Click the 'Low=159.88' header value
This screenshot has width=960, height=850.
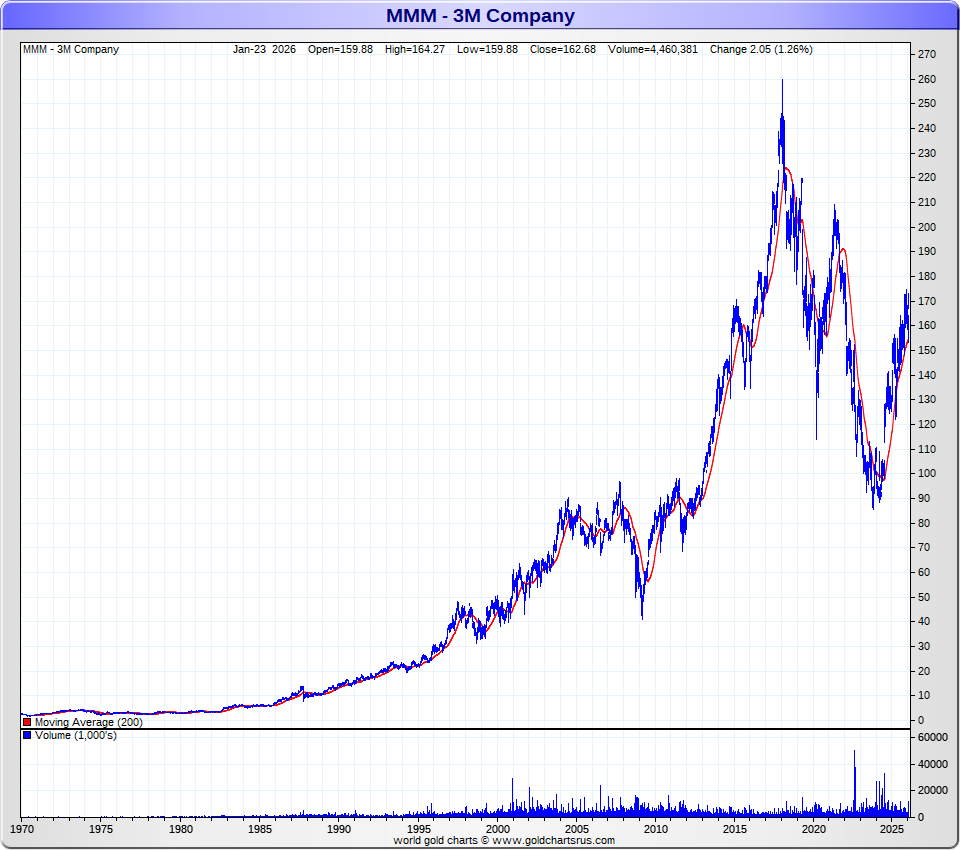point(487,49)
